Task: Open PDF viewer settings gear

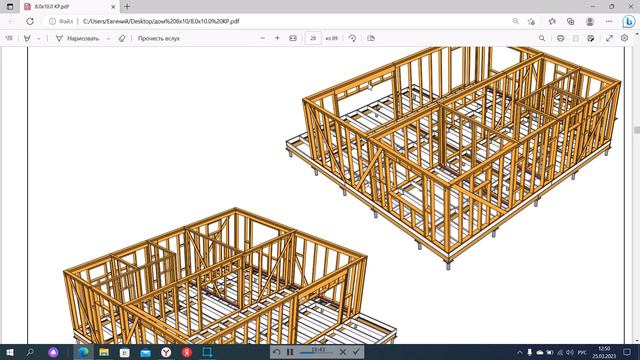Action: pyautogui.click(x=624, y=38)
